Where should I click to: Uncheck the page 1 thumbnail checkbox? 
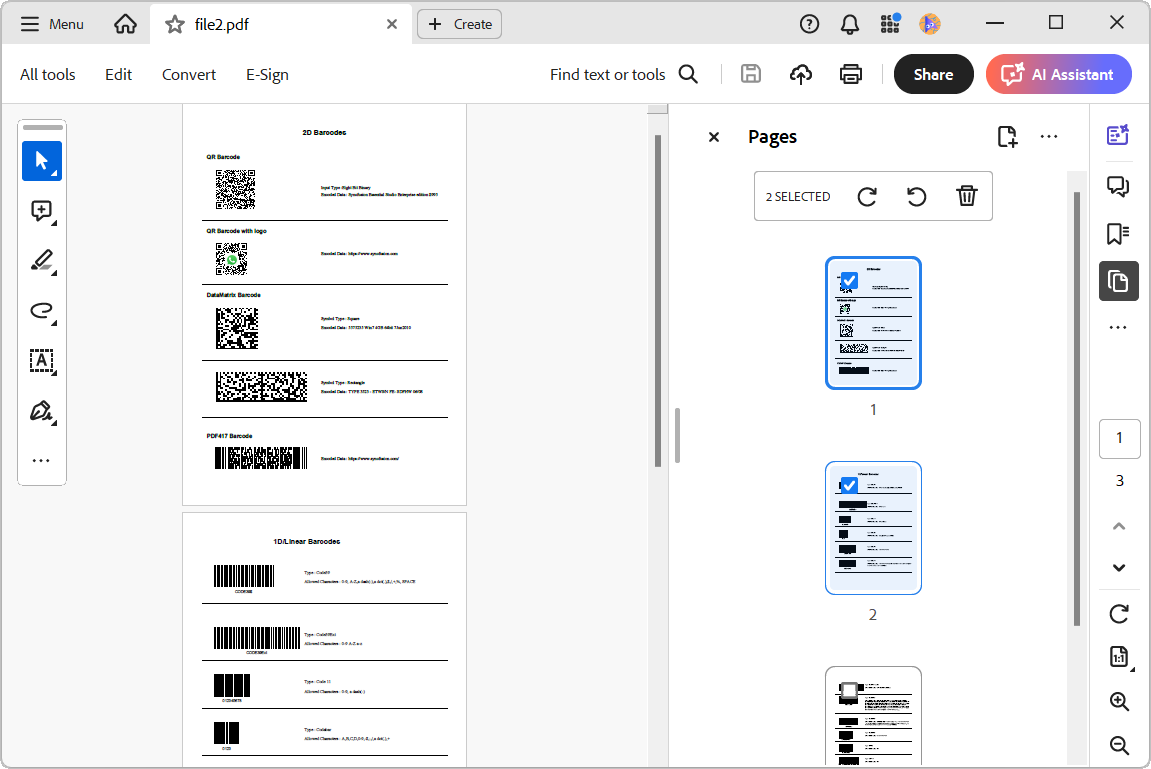point(849,280)
